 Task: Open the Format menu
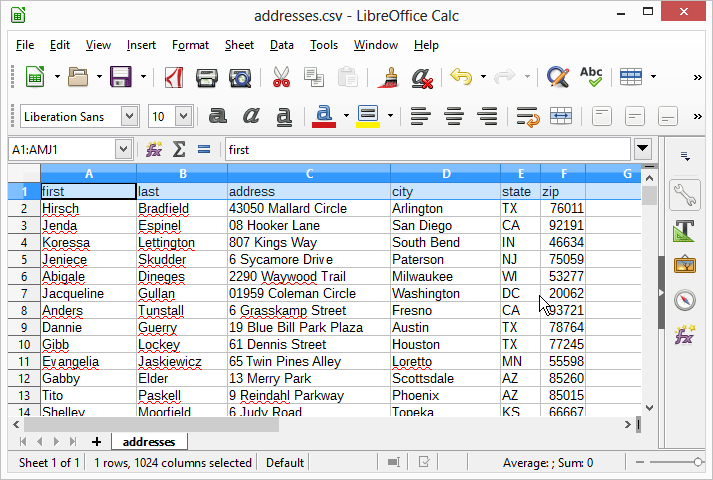tap(190, 45)
